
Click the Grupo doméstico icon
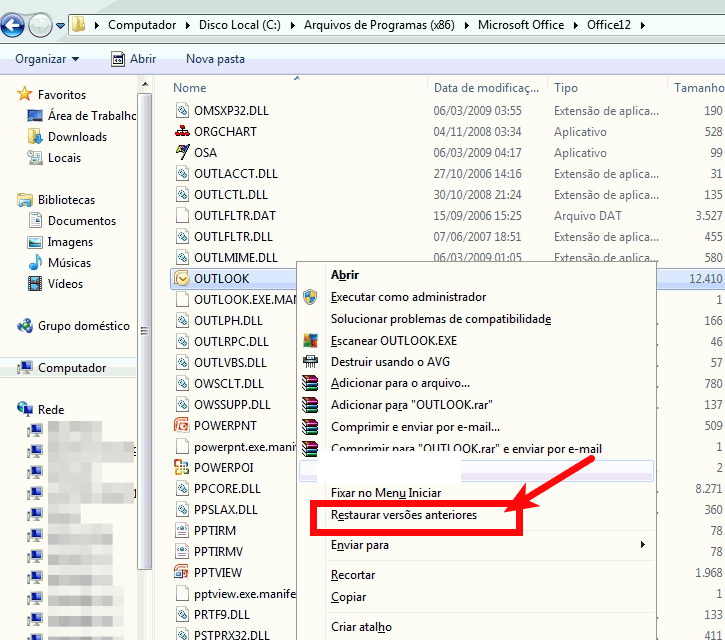tap(25, 326)
